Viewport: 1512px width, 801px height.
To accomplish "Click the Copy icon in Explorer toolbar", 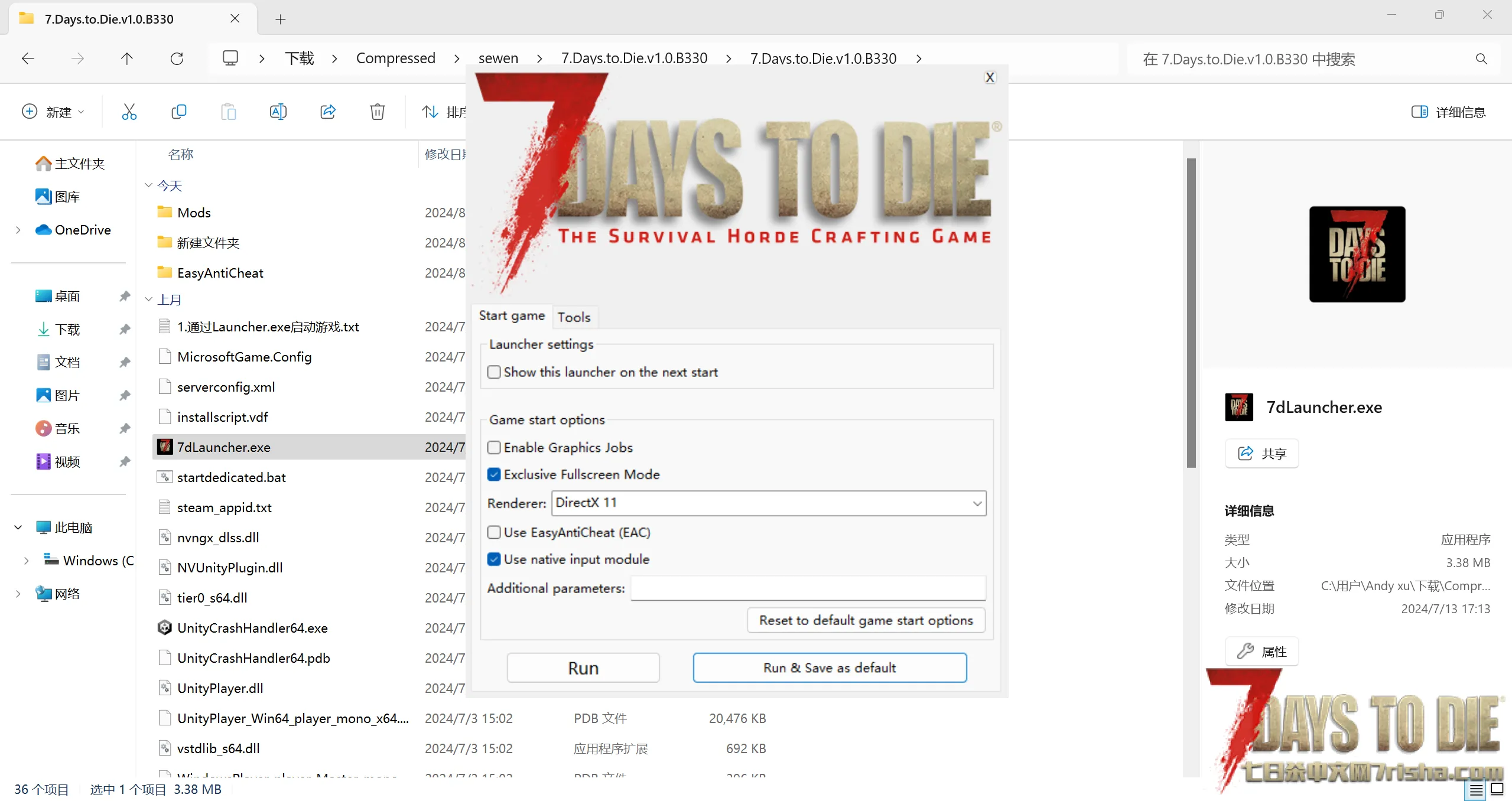I will (178, 112).
